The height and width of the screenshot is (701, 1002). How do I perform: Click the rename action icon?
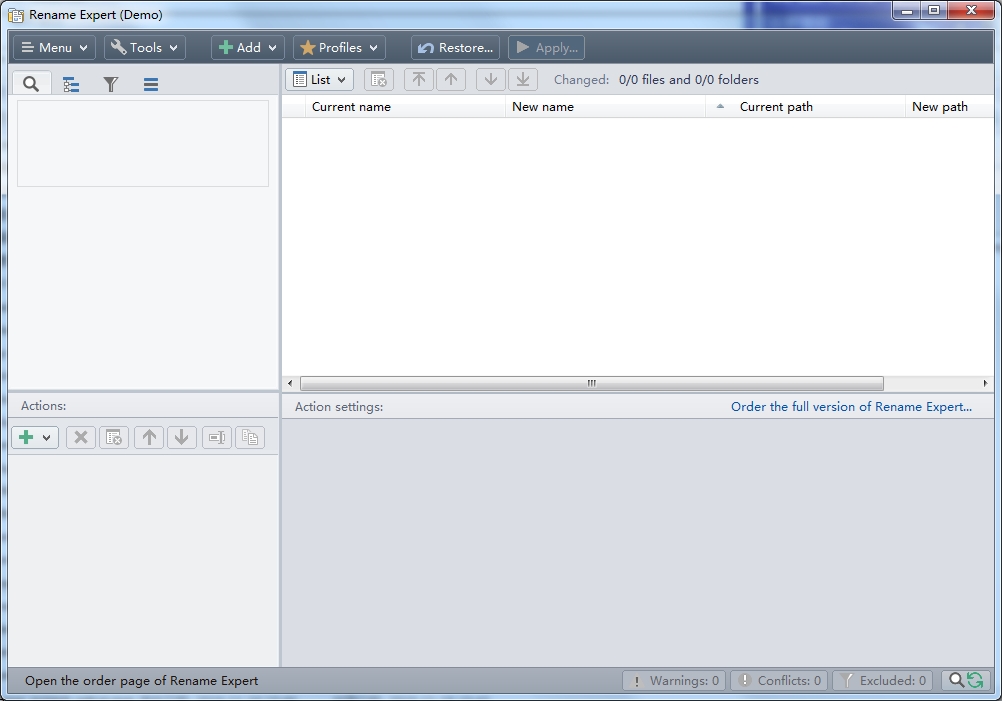pos(217,438)
